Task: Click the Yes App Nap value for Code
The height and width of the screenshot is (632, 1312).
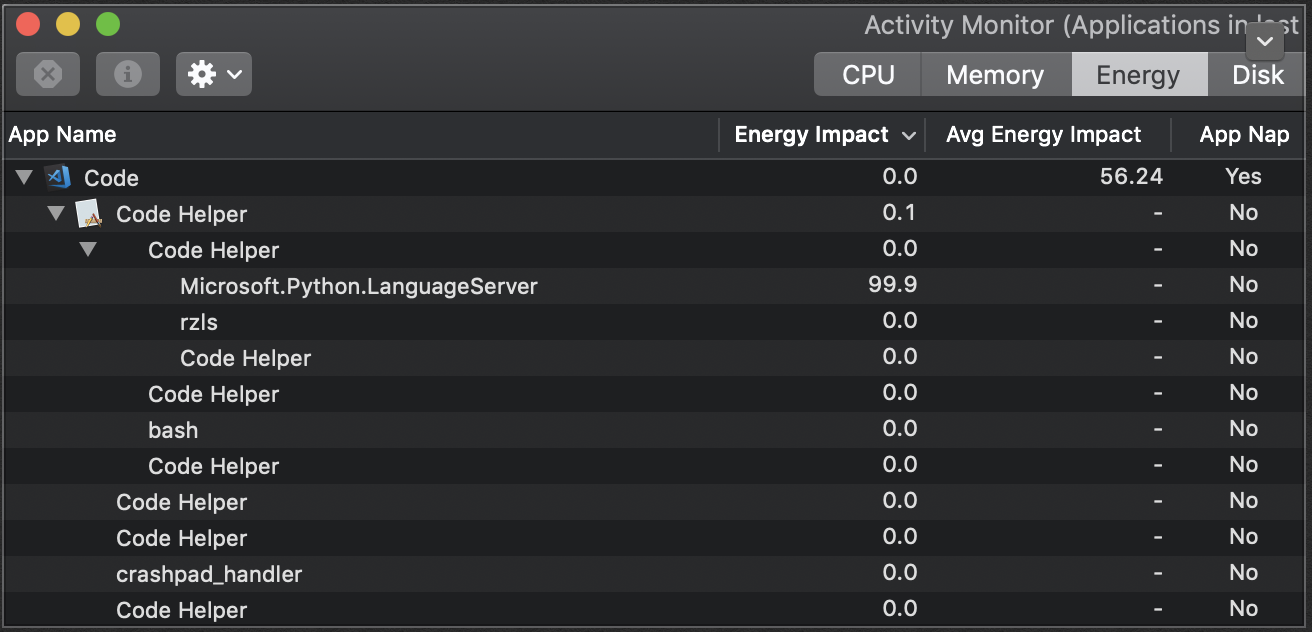Action: [1243, 177]
